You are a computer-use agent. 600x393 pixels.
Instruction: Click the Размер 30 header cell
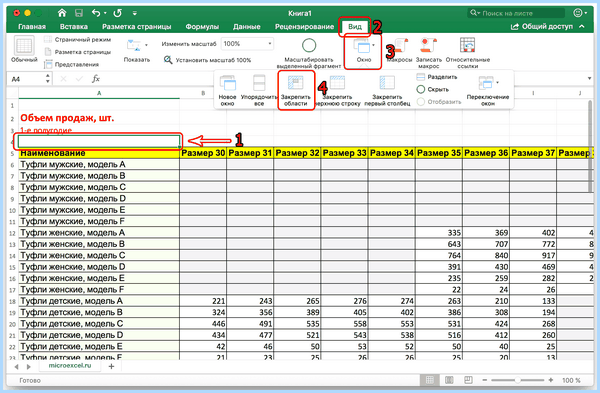point(203,153)
